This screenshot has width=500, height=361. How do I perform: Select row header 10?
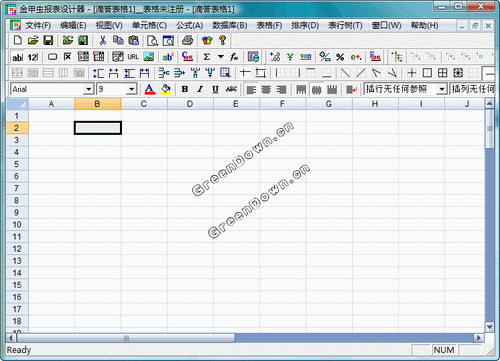[17, 224]
